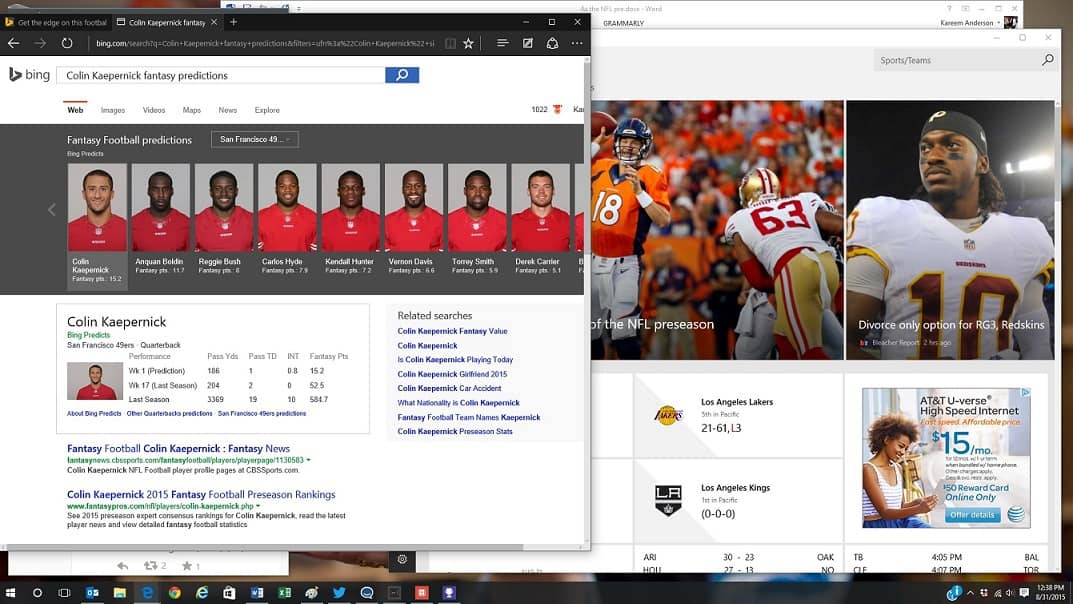
Task: Click search icon in Sports/Teams box
Action: 1047,60
